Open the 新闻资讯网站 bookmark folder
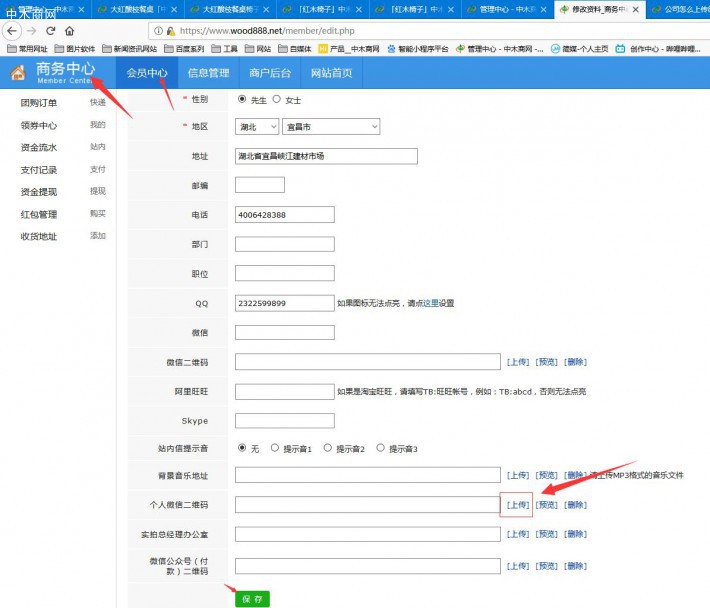Viewport: 710px width, 608px height. click(x=130, y=49)
